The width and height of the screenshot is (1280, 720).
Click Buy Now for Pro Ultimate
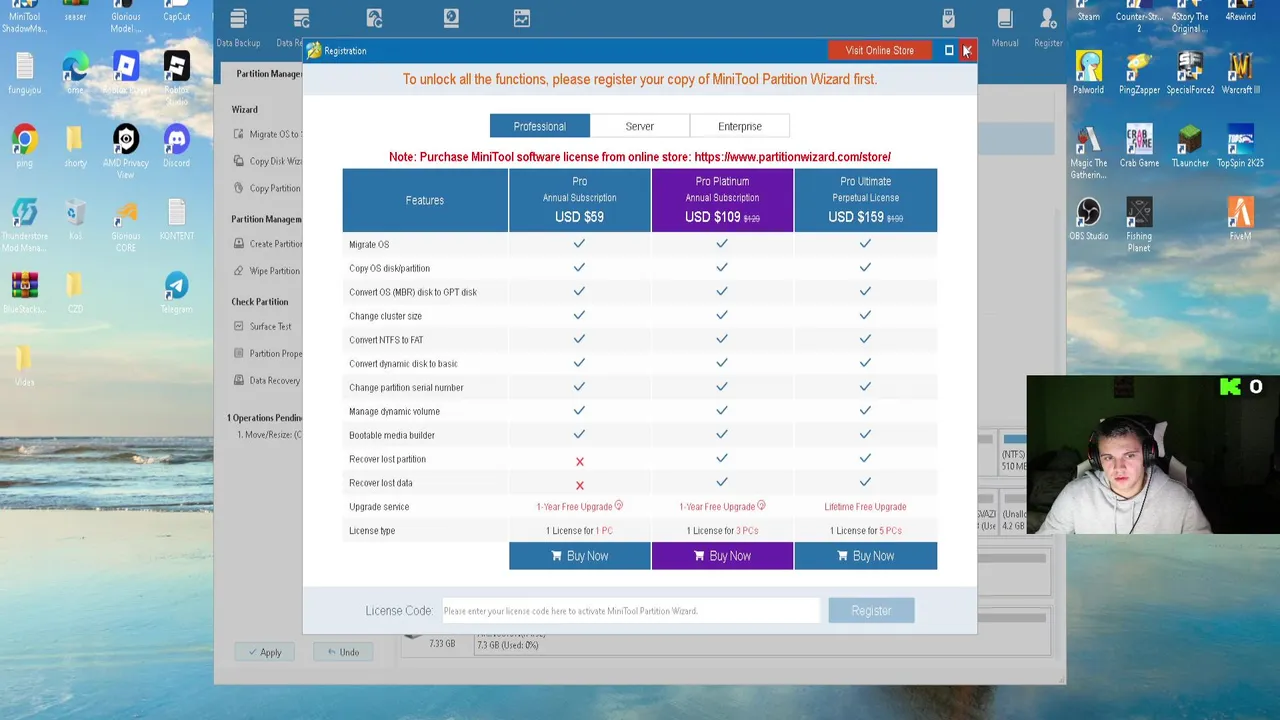866,556
